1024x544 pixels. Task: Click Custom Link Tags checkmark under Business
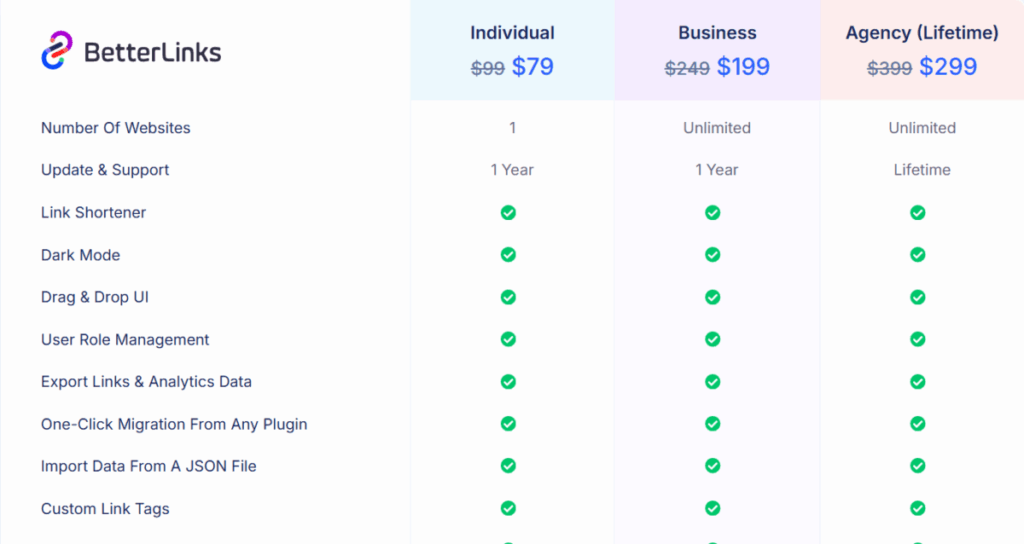(712, 509)
